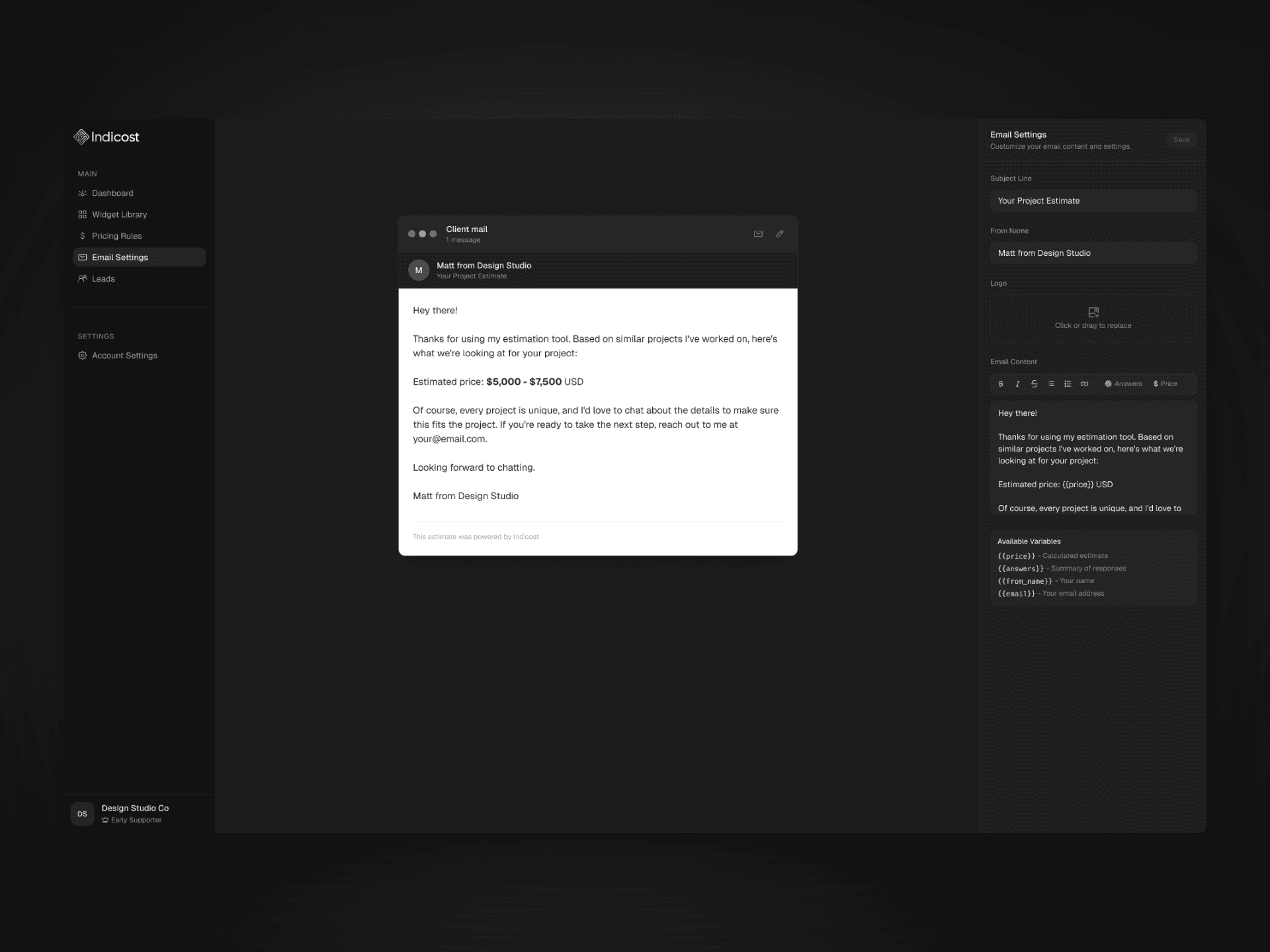Image resolution: width=1270 pixels, height=952 pixels.
Task: Open the Design Studio Co account menu
Action: 135,813
